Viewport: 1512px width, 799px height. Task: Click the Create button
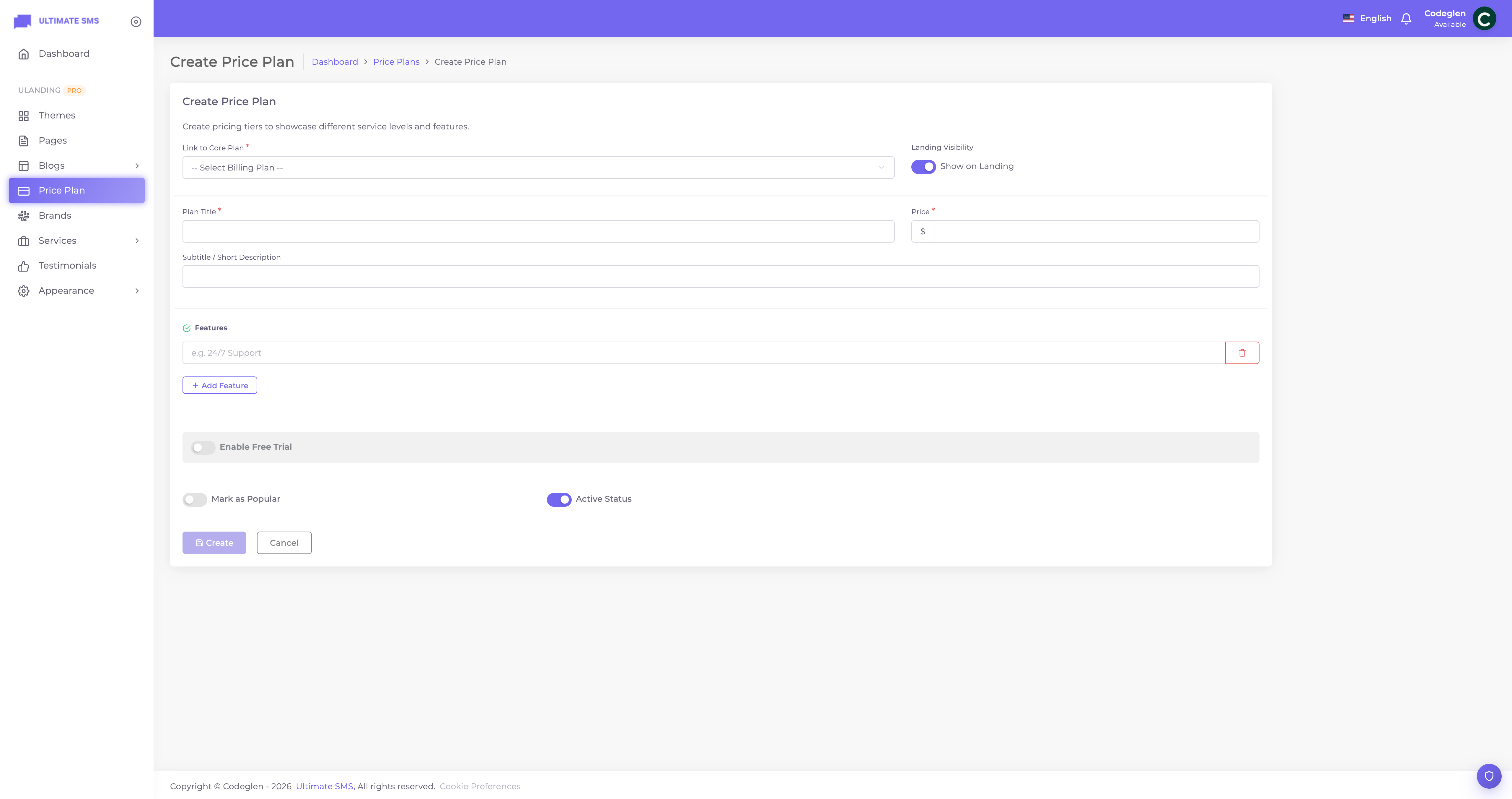(214, 543)
